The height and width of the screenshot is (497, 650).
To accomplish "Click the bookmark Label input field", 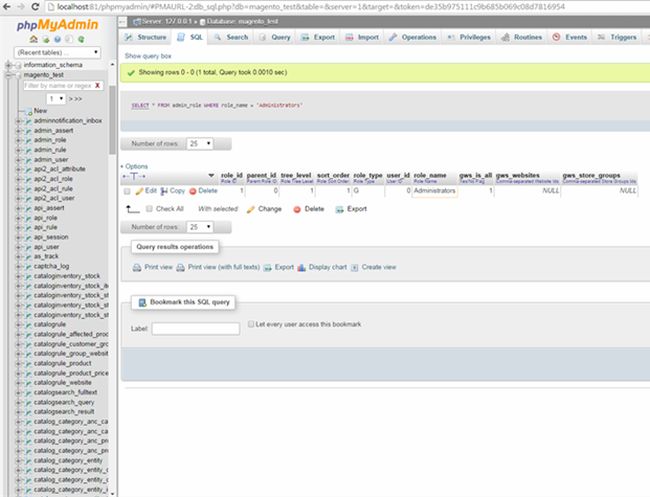I will tap(196, 329).
